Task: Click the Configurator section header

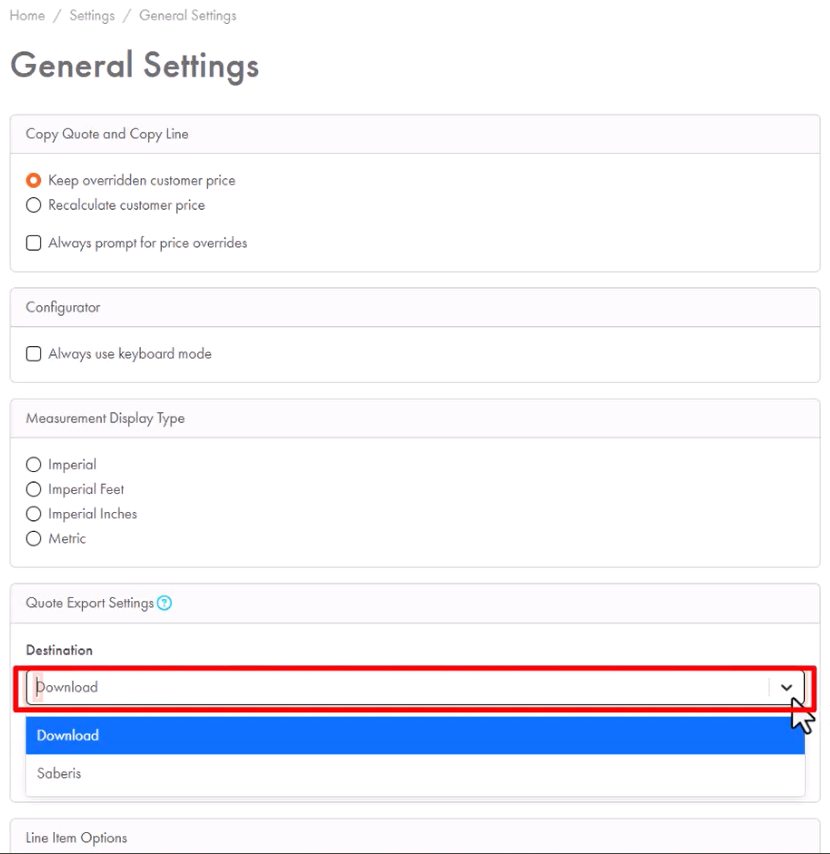Action: click(63, 308)
